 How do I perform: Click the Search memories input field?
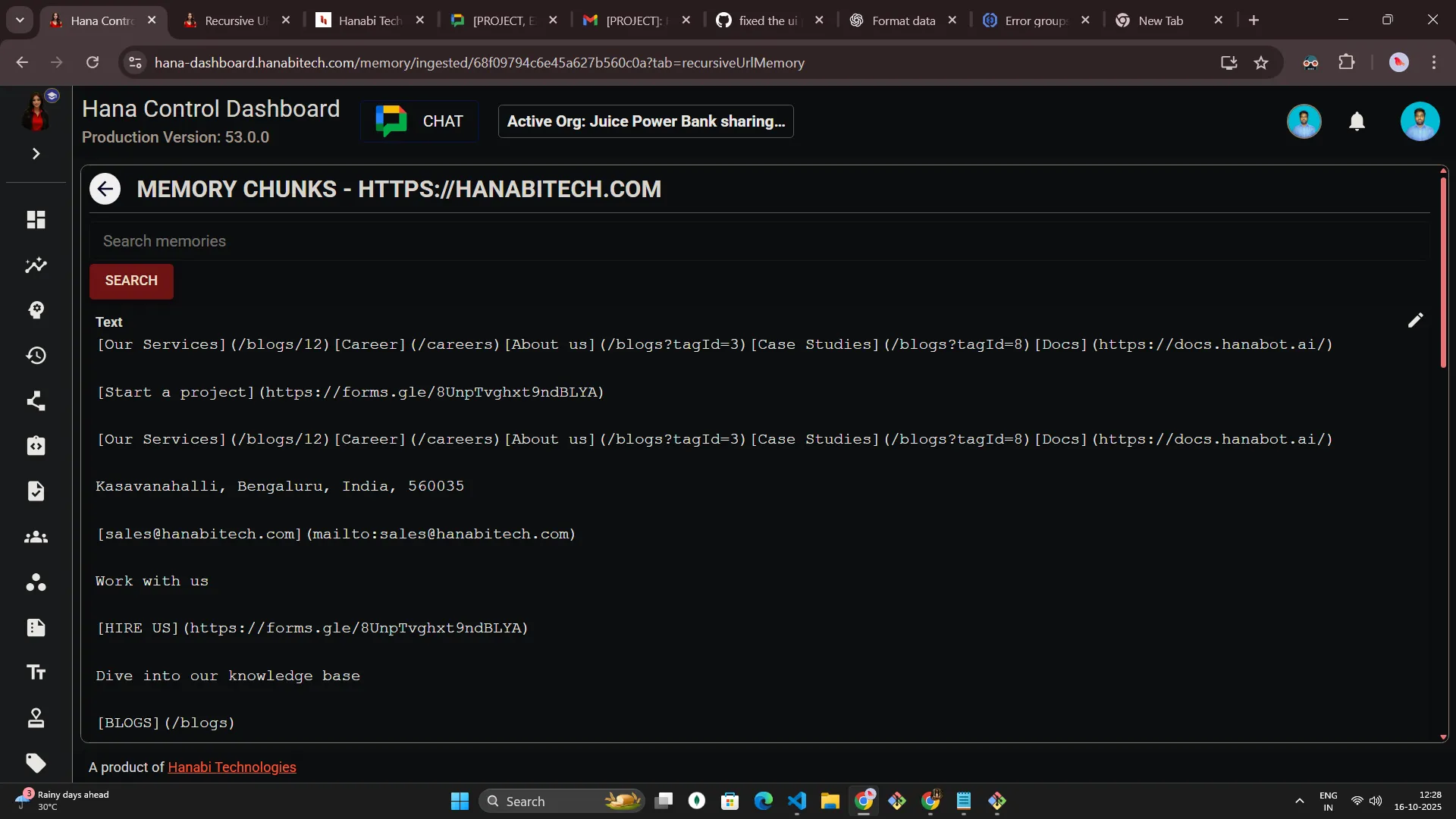(758, 241)
